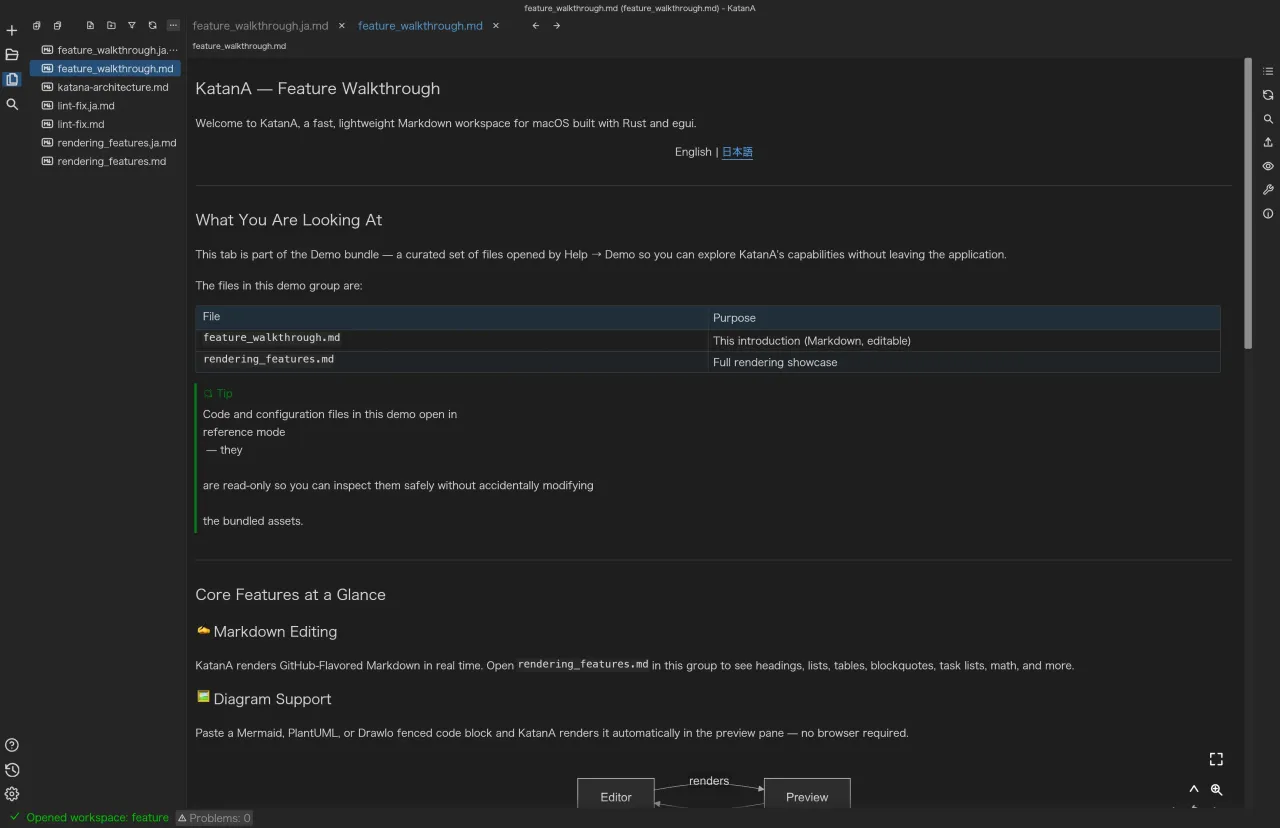
Task: Click the English language text
Action: [x=693, y=152]
